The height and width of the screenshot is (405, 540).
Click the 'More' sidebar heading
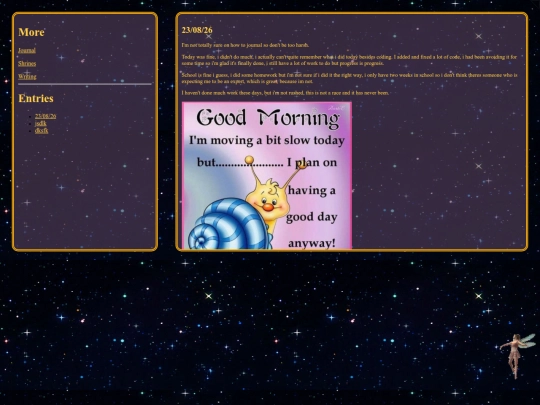31,32
